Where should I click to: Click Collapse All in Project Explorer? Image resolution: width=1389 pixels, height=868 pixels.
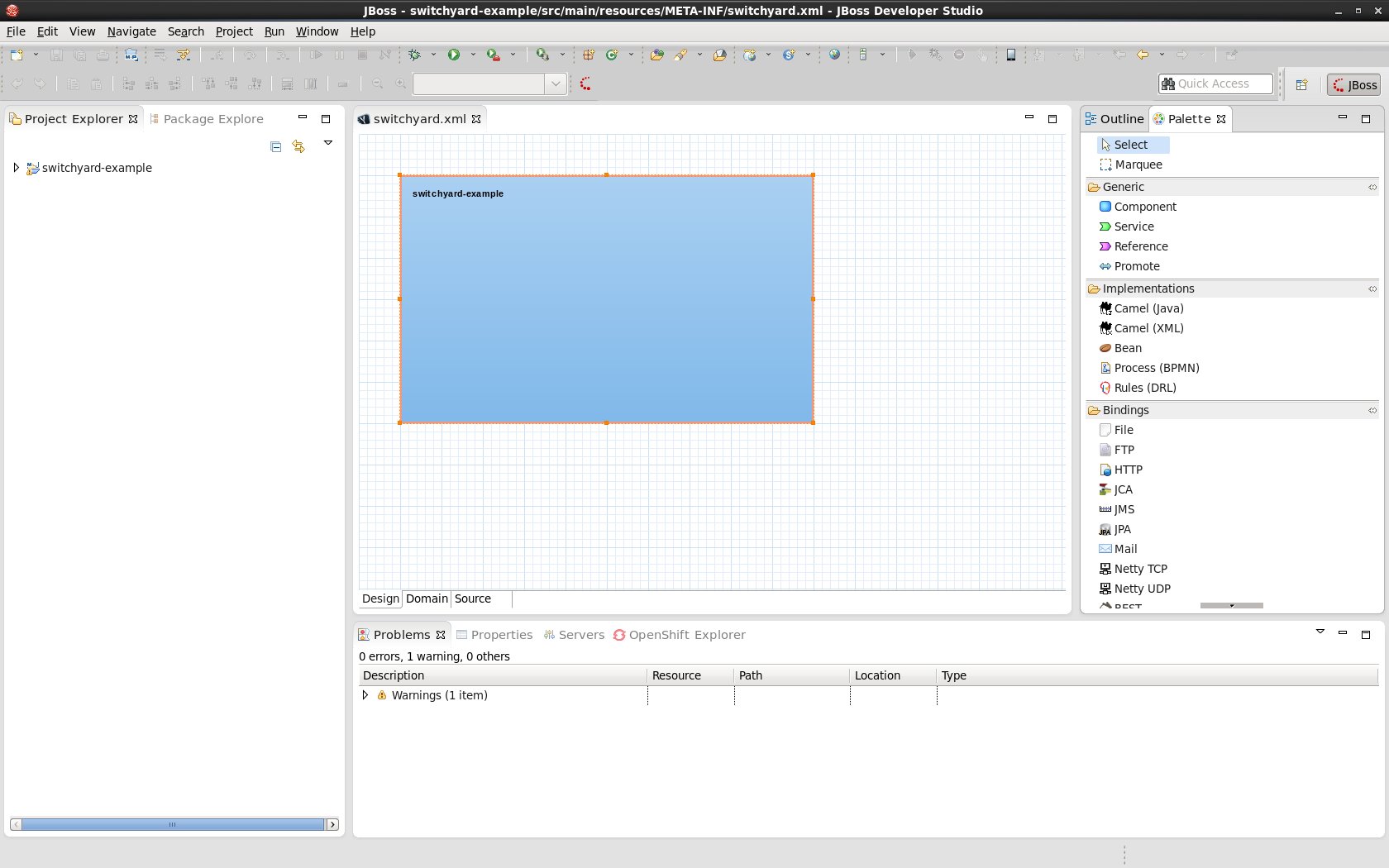(276, 146)
